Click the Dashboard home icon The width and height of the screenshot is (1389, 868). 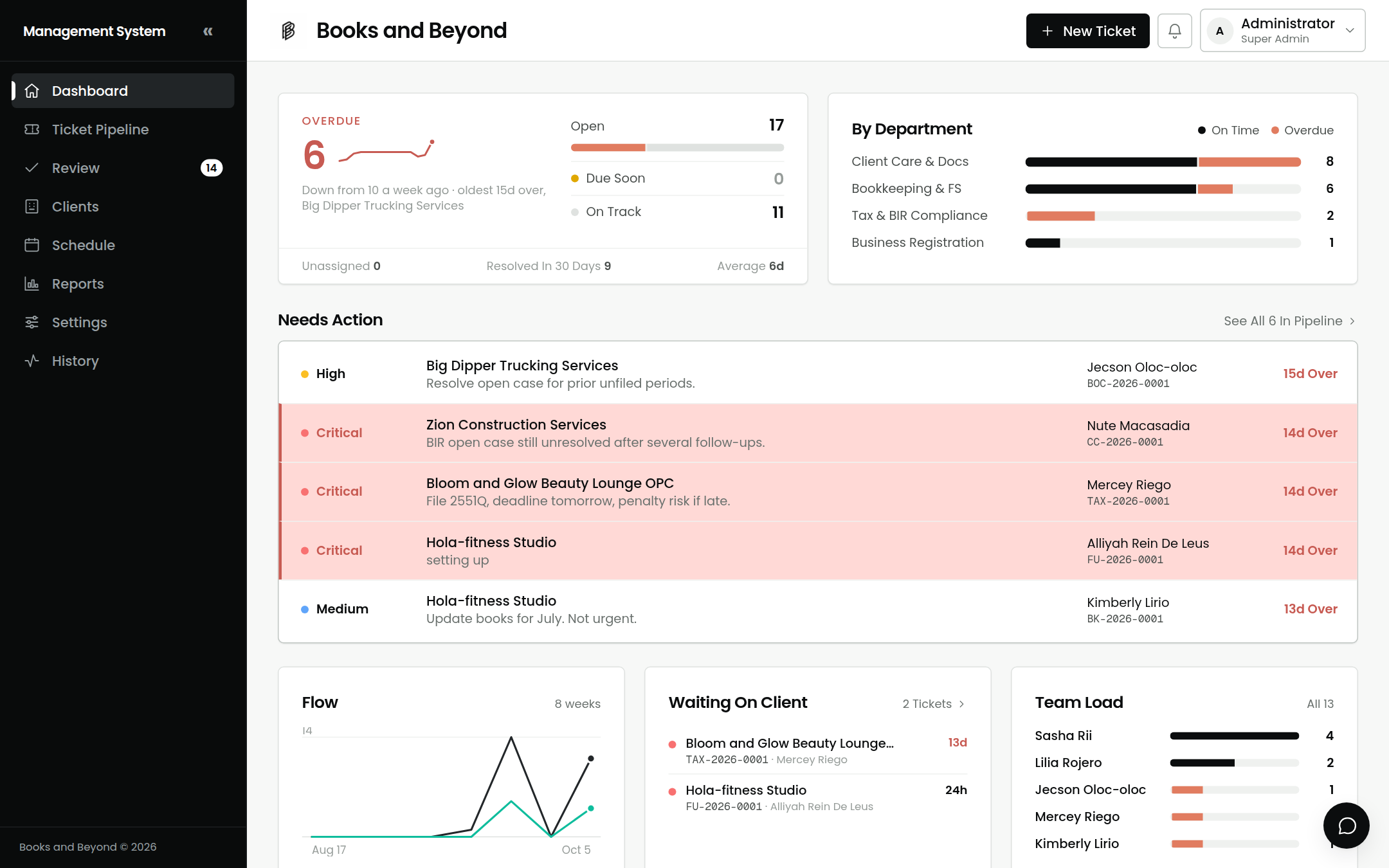[32, 91]
